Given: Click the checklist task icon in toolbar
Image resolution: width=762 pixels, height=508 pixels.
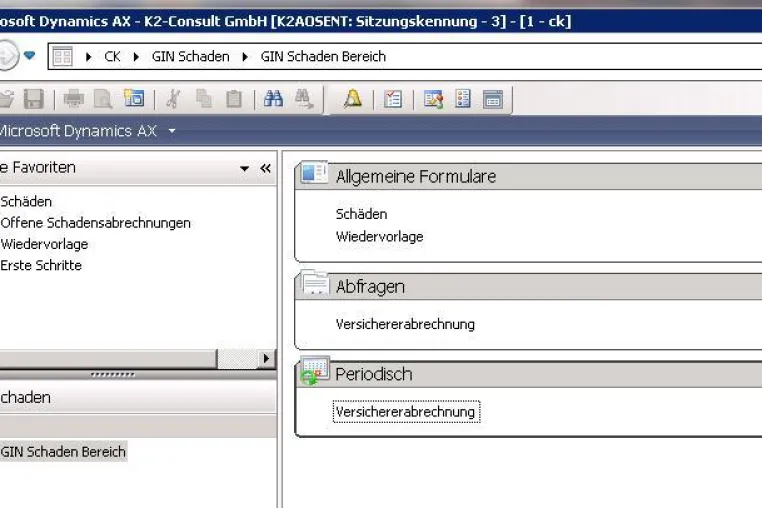Looking at the screenshot, I should (393, 99).
